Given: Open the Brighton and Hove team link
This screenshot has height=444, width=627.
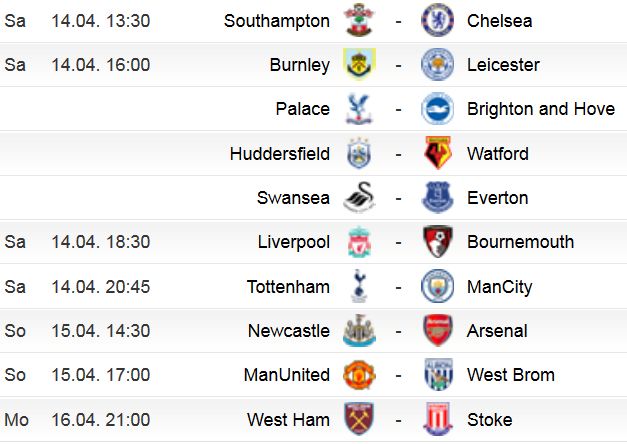Looking at the screenshot, I should [541, 109].
